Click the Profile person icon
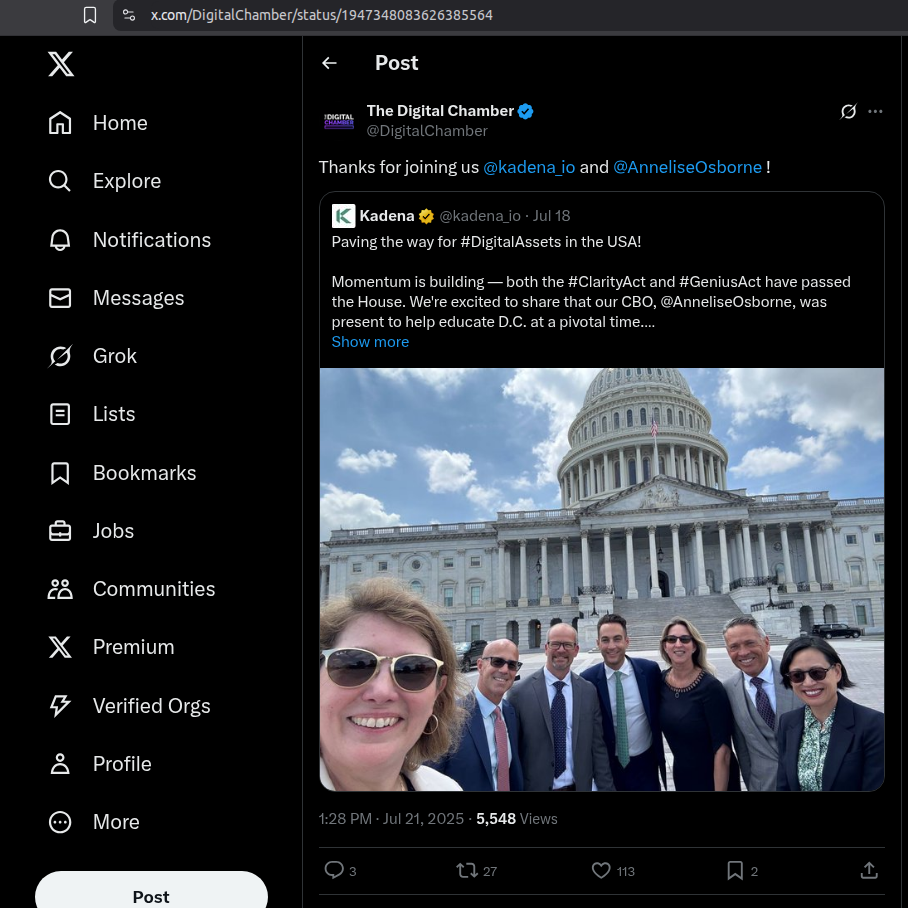Screen dimensions: 908x908 [60, 763]
